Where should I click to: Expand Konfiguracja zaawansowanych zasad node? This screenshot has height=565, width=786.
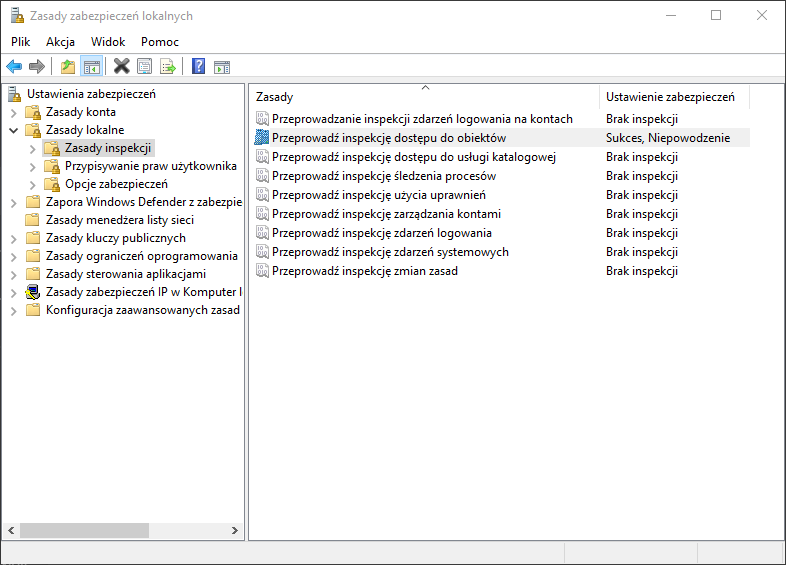coord(14,310)
